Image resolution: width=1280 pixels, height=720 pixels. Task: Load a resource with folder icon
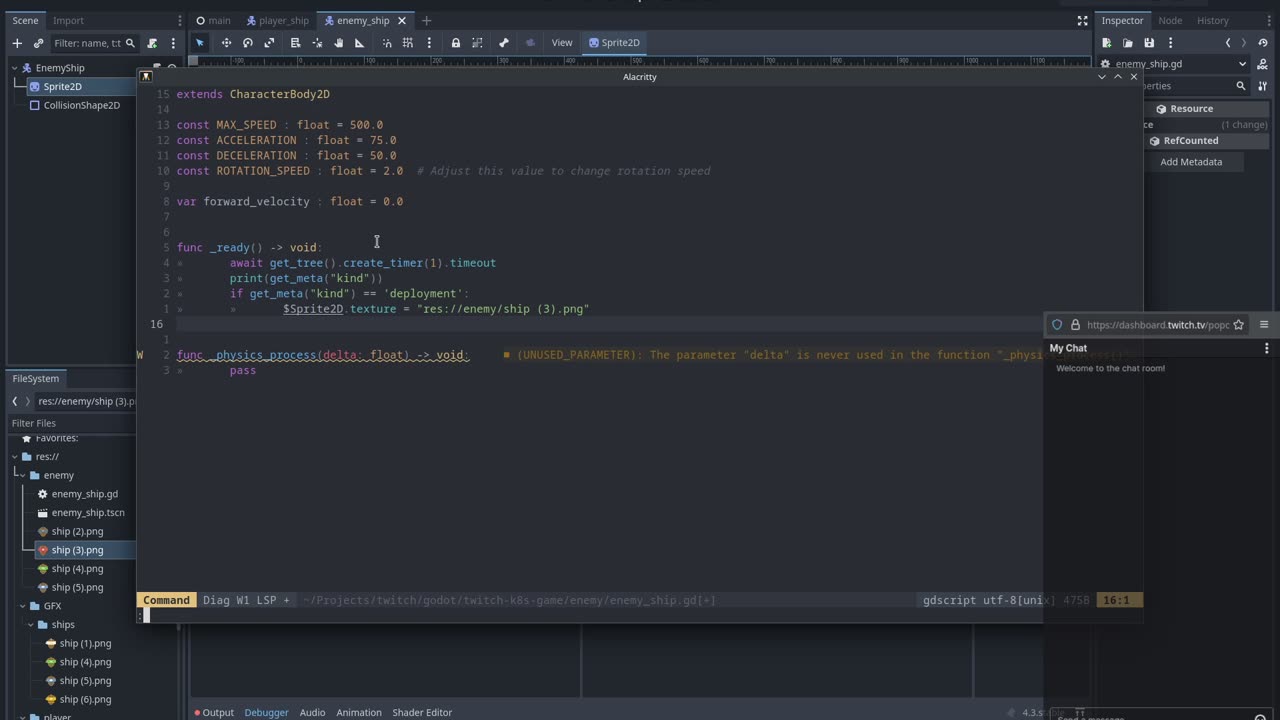pyautogui.click(x=1128, y=43)
